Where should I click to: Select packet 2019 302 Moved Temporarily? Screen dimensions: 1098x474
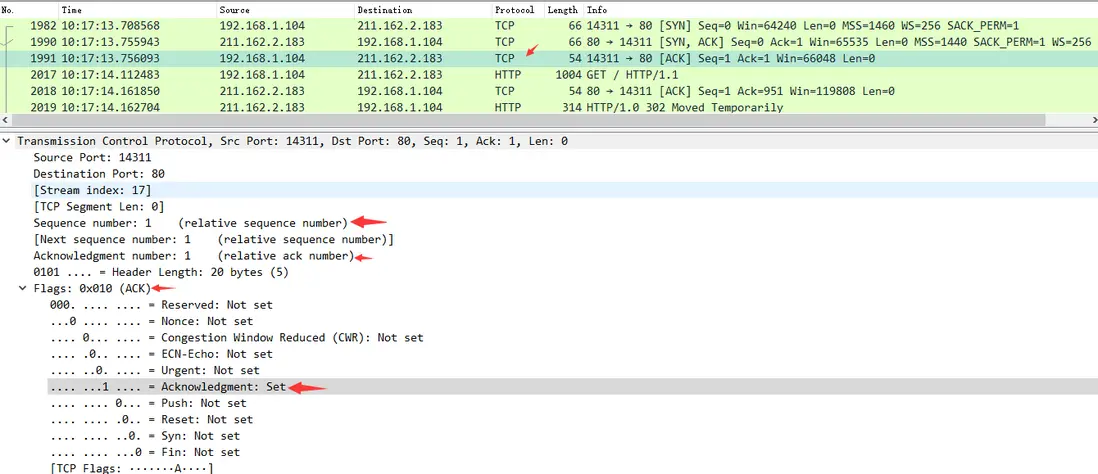click(549, 107)
